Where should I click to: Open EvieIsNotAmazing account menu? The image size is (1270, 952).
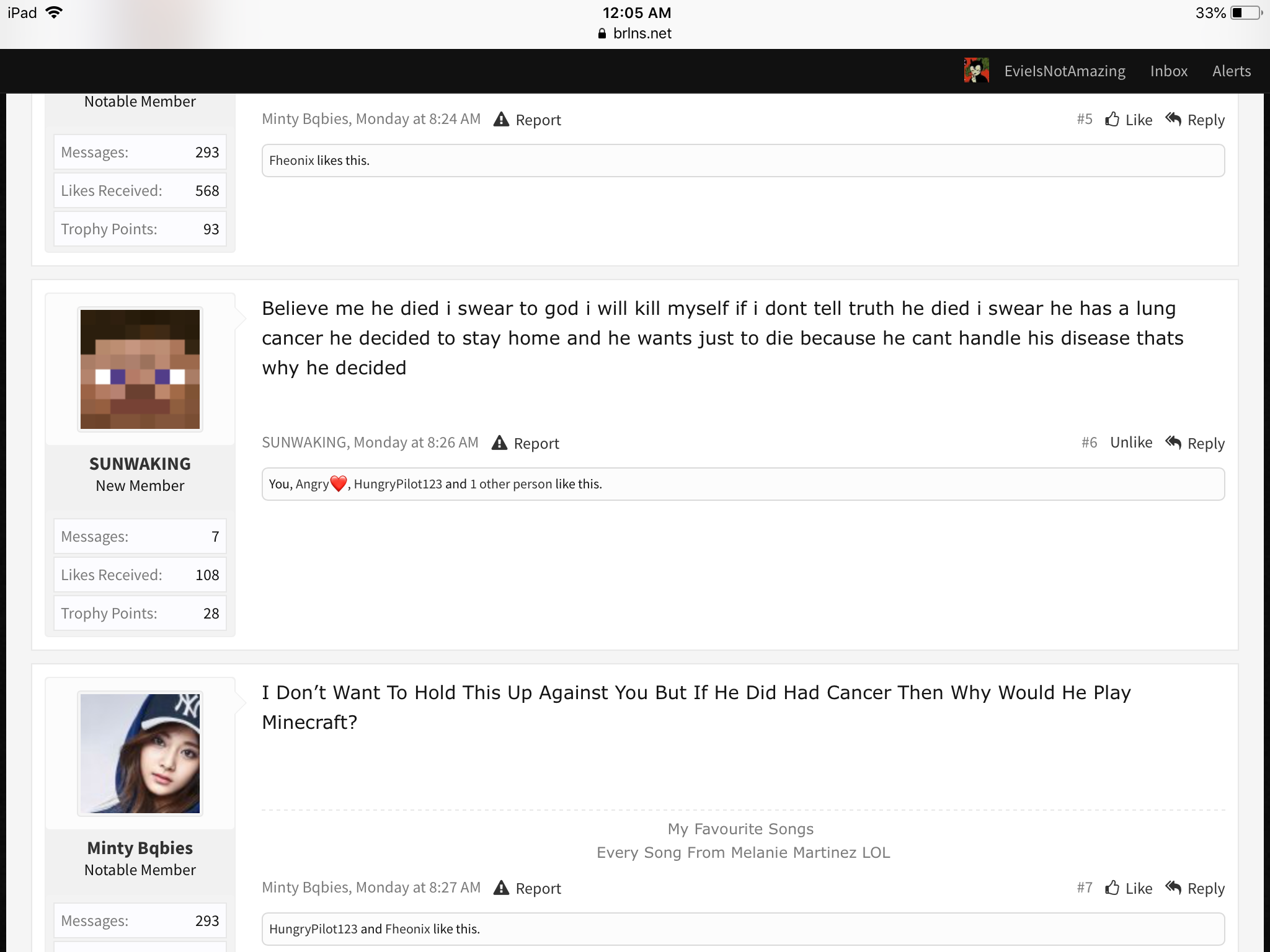click(1065, 71)
